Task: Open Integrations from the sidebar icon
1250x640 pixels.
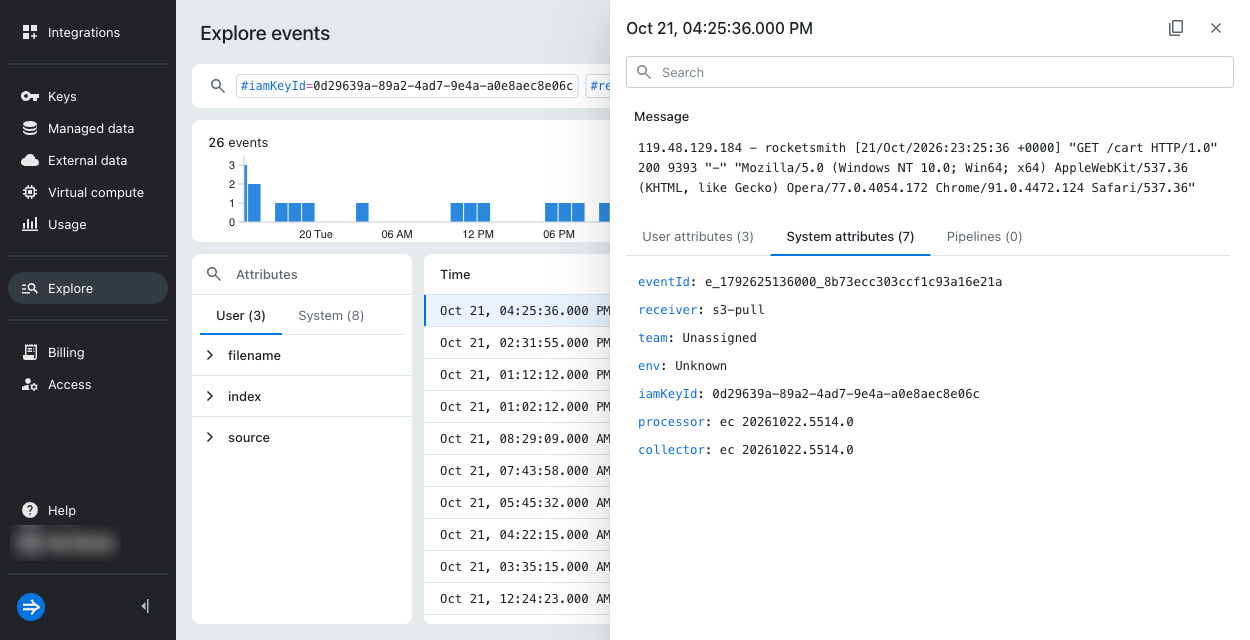Action: tap(30, 32)
